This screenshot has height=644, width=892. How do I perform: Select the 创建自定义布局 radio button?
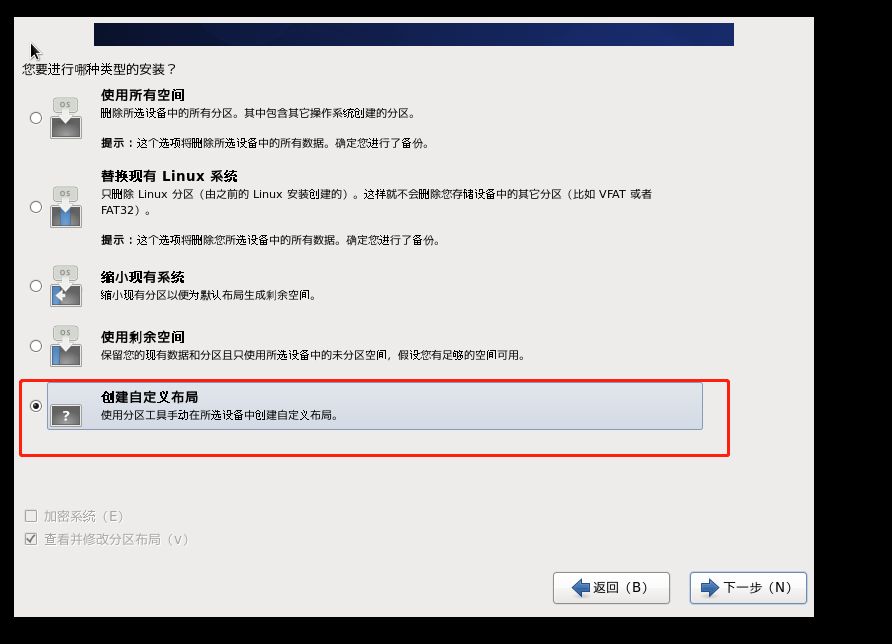point(36,406)
